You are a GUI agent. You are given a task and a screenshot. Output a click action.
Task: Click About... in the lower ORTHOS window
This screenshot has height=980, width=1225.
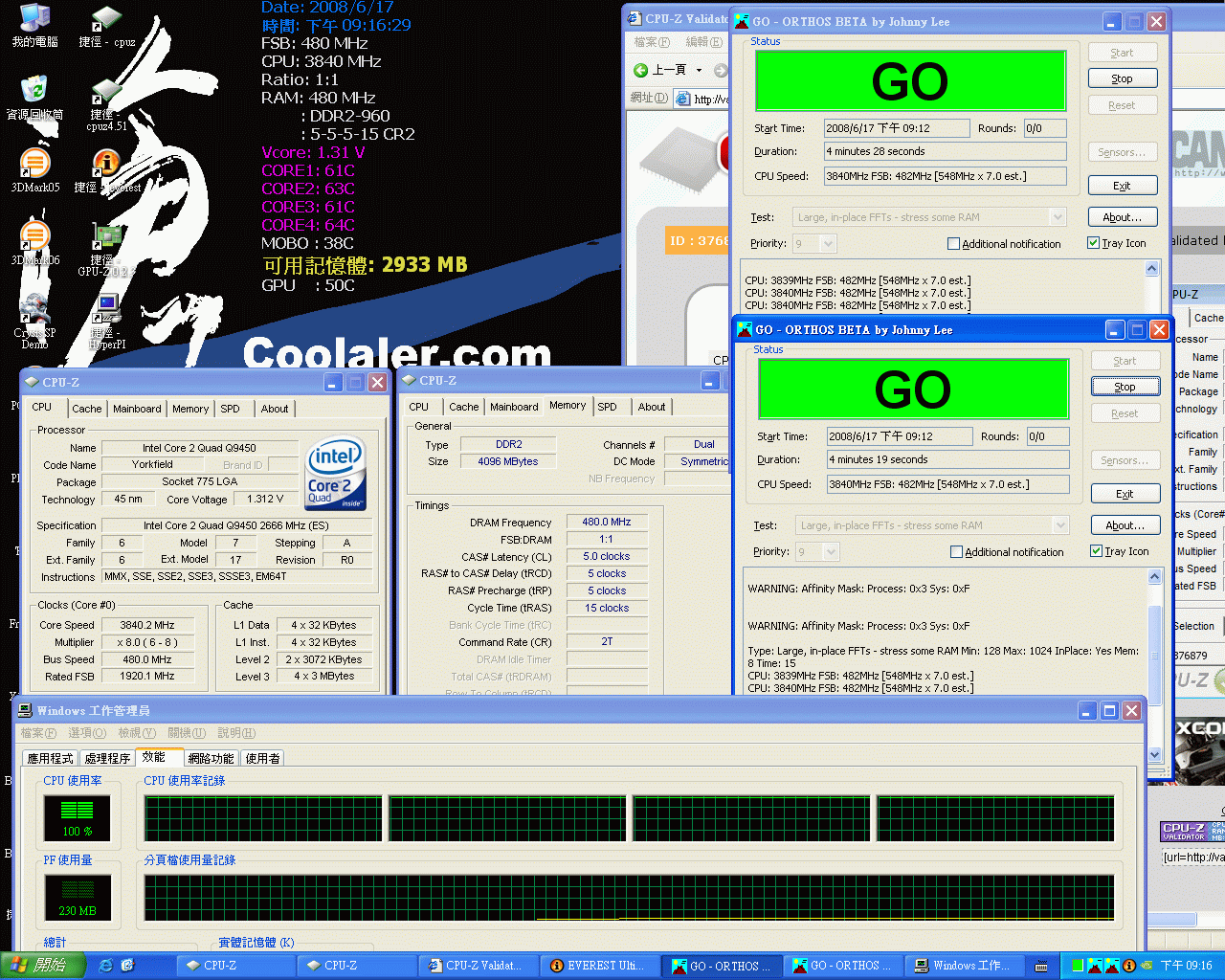coord(1125,525)
